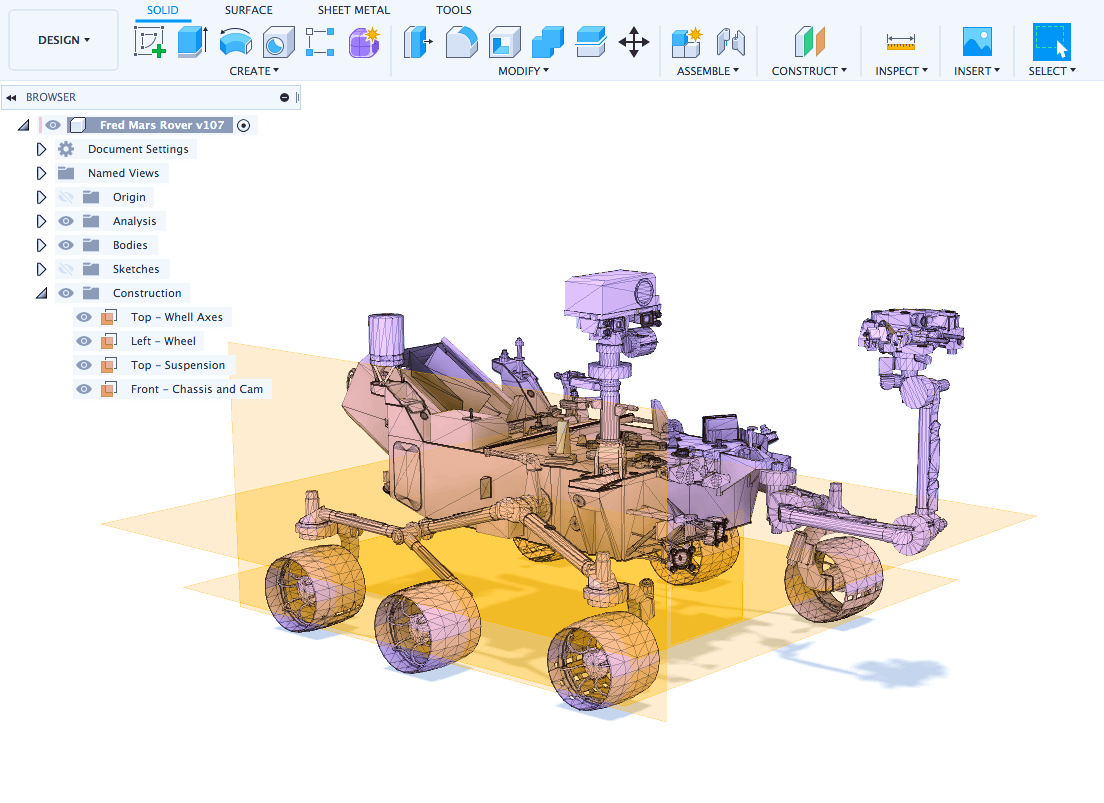Select the Joint tool icon
Viewport: 1104px width, 803px height.
point(731,42)
